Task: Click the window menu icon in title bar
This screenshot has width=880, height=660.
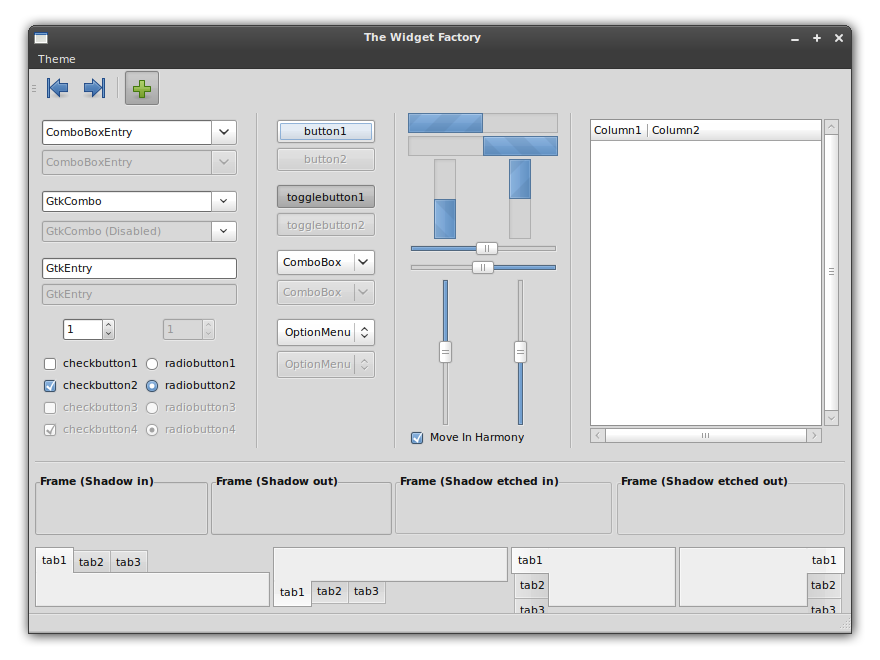Action: 41,38
